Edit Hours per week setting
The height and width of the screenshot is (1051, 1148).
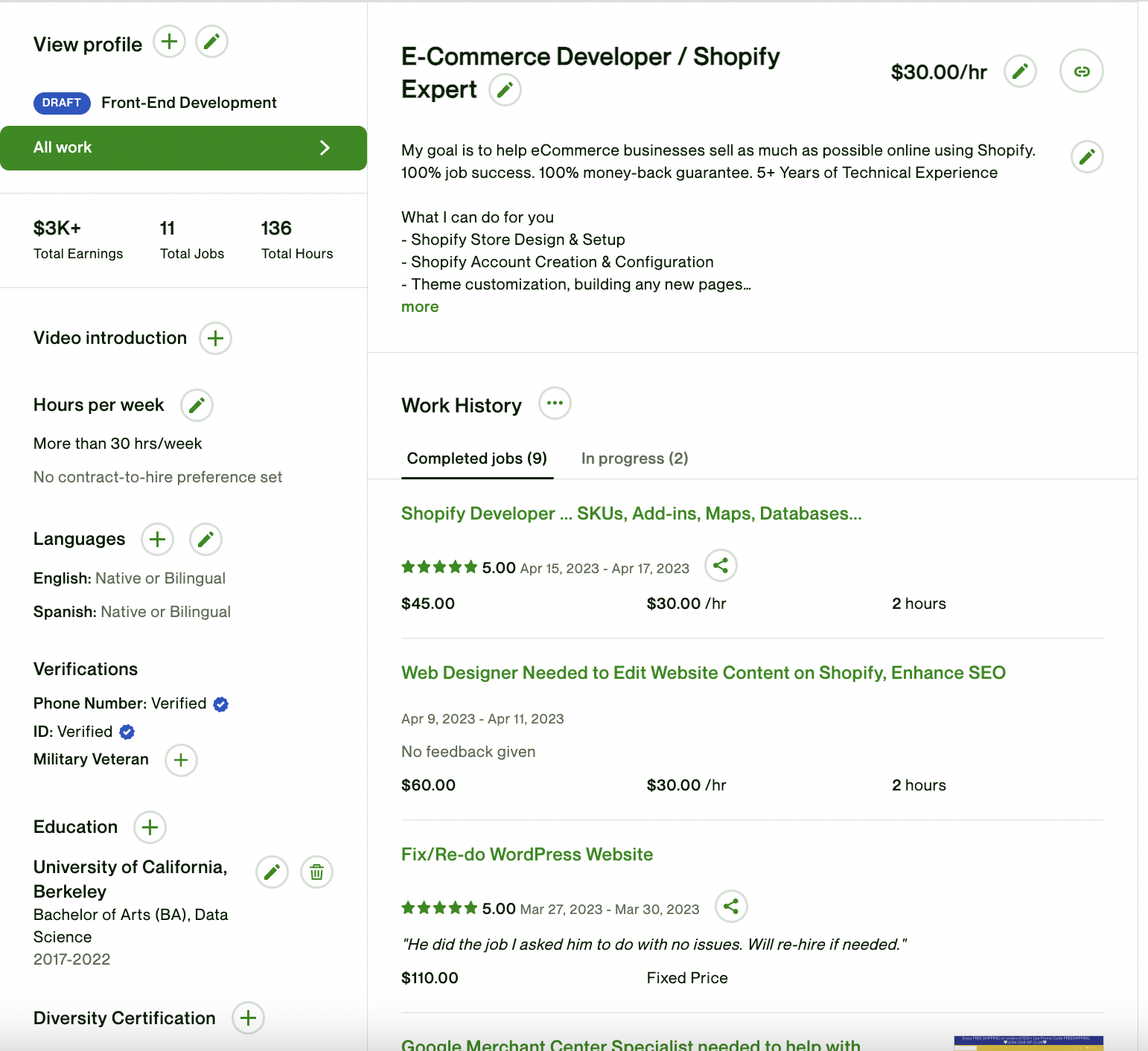click(x=197, y=406)
